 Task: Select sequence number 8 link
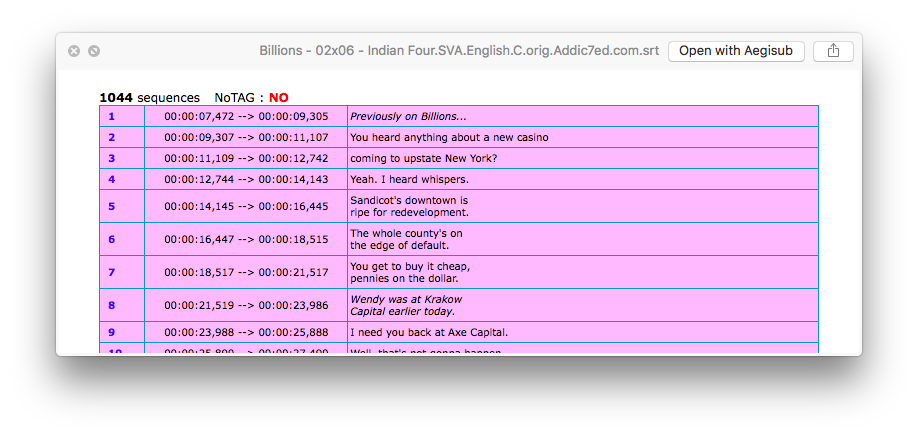click(x=111, y=305)
